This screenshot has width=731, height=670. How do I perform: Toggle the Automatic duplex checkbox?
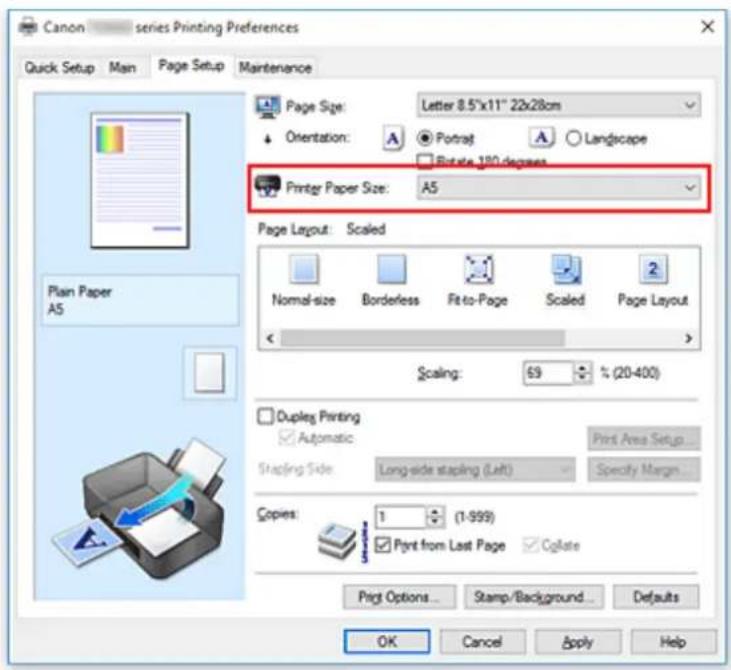point(286,437)
